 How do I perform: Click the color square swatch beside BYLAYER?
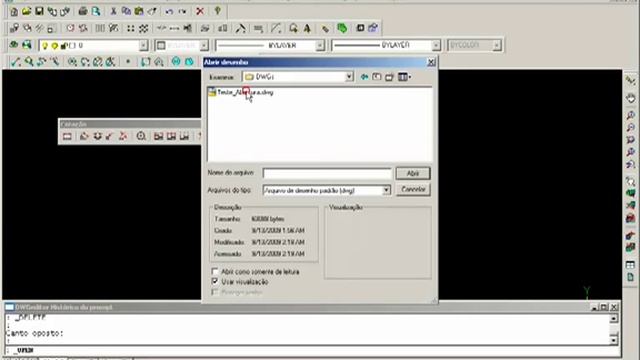161,45
